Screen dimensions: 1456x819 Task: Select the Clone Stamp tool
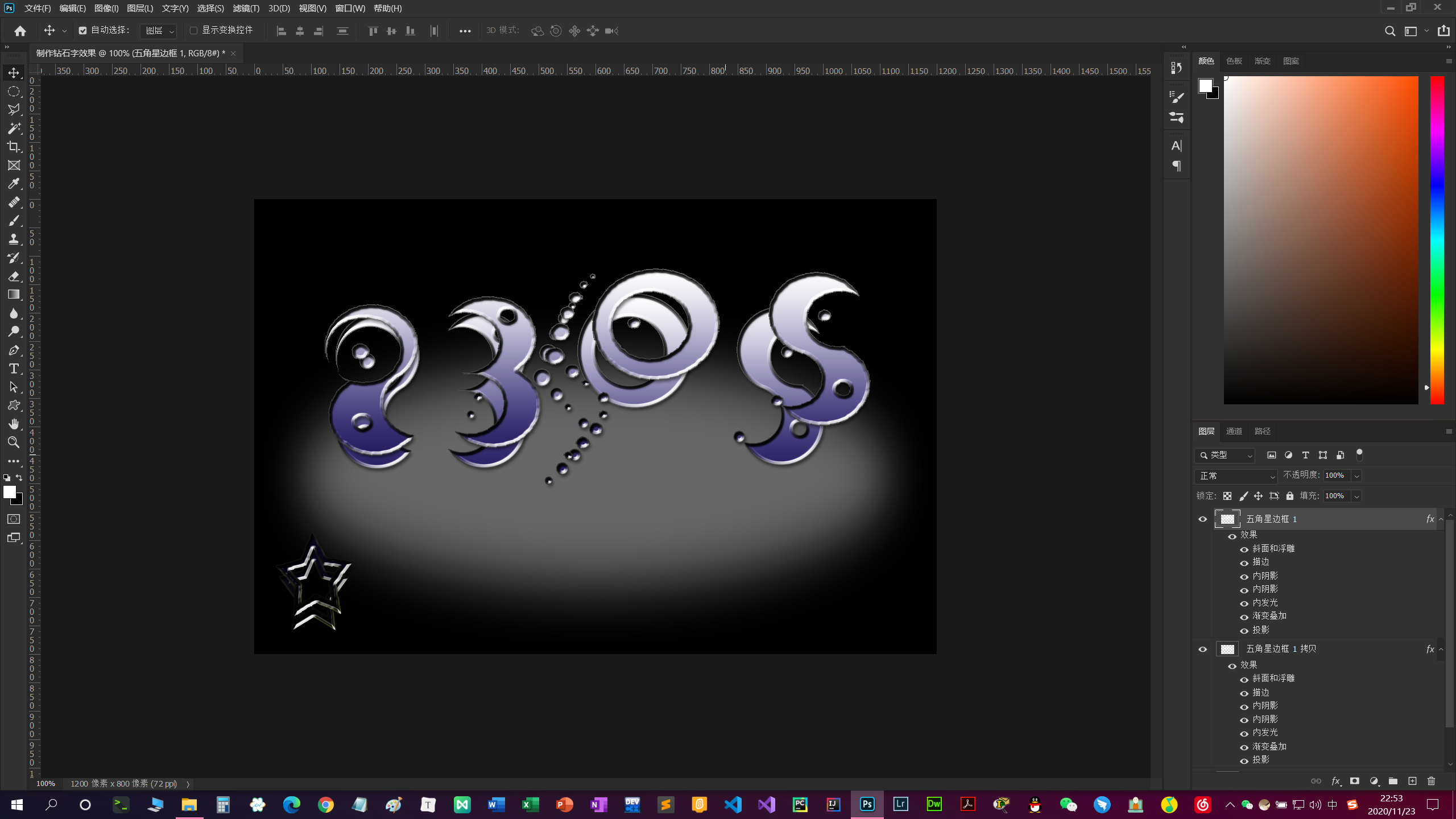[x=14, y=239]
